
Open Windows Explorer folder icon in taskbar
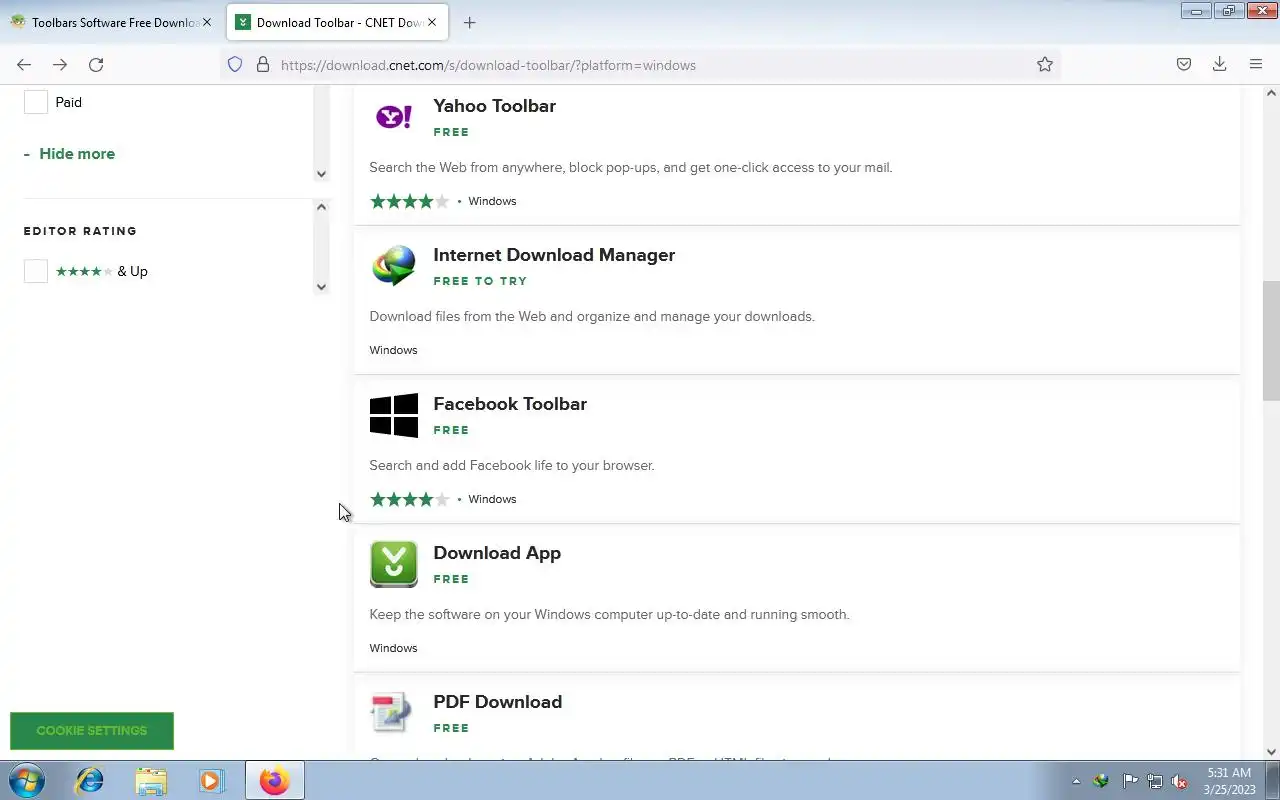coord(151,780)
